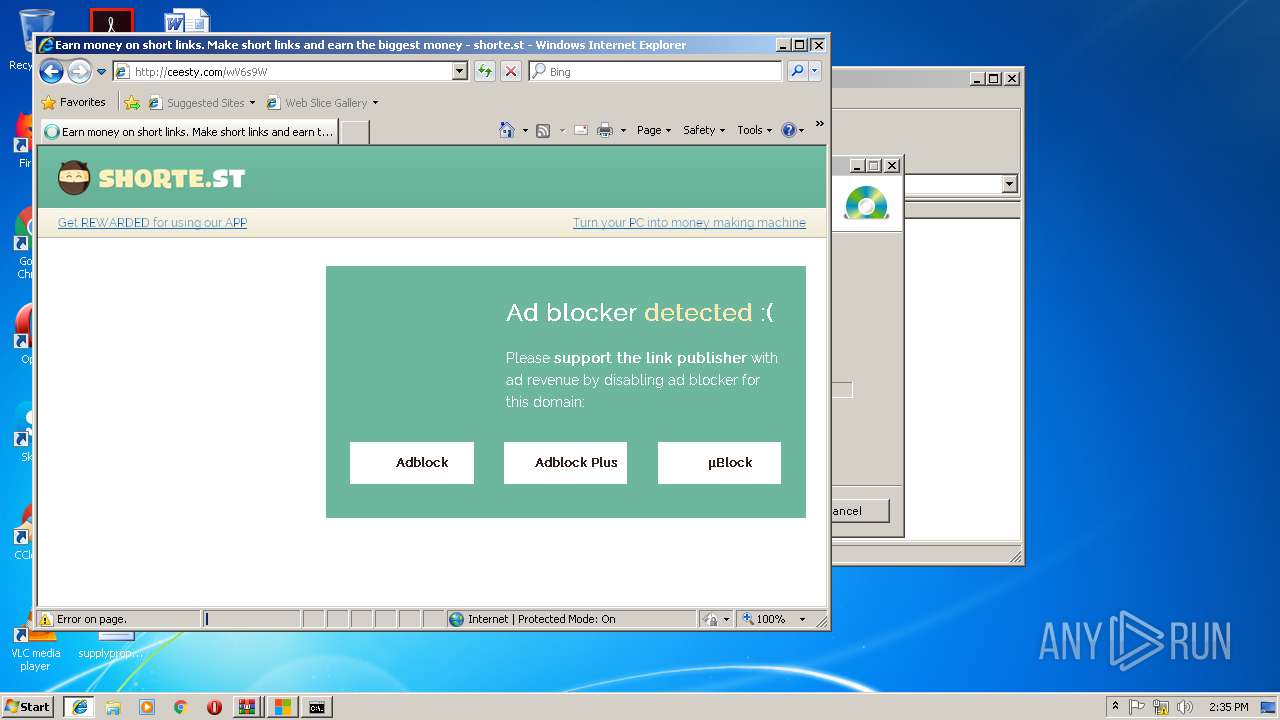Click the WinRAR taskbar icon

[x=246, y=706]
